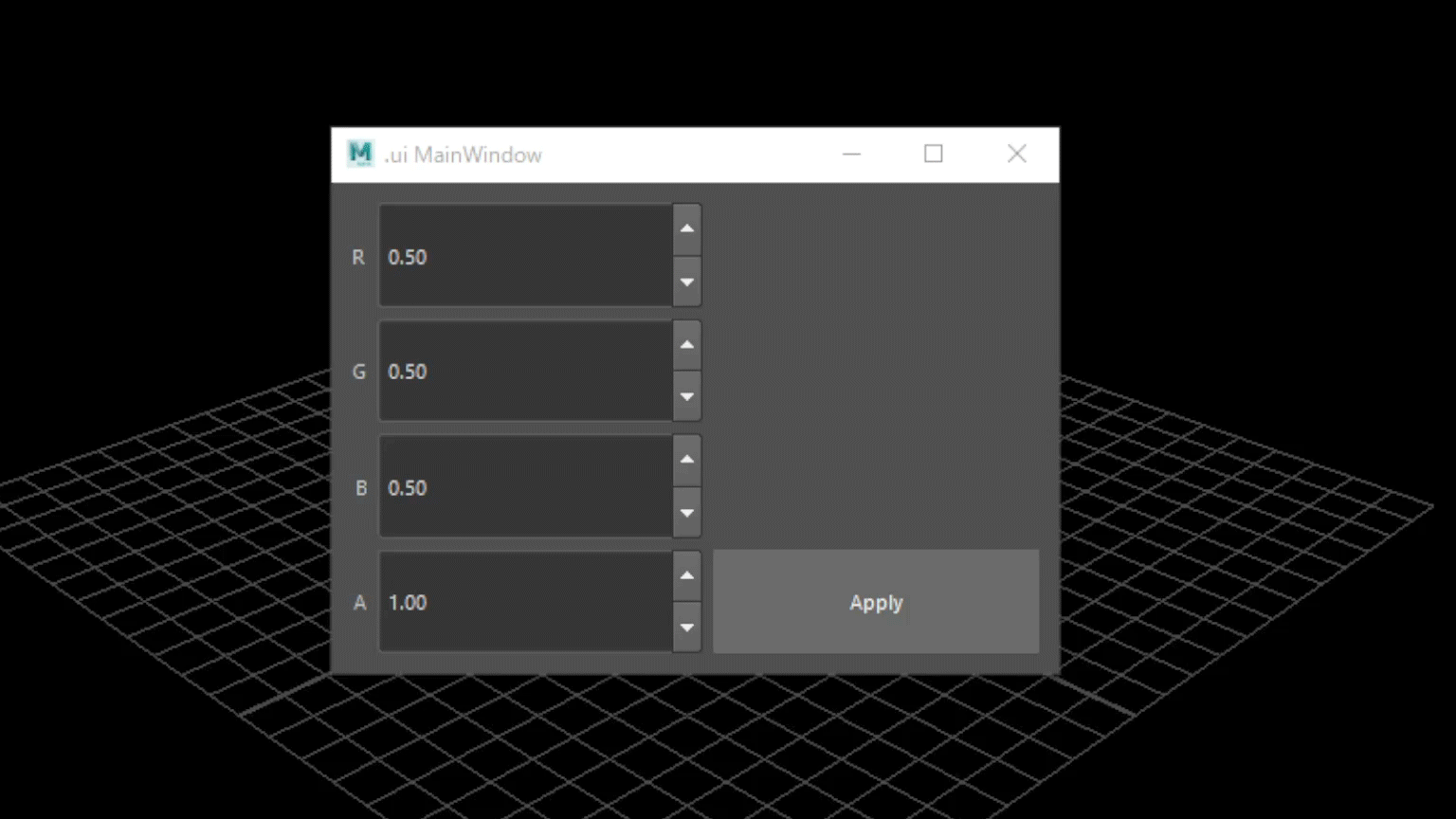Close the .ui MainWindow dialog

tap(1016, 154)
